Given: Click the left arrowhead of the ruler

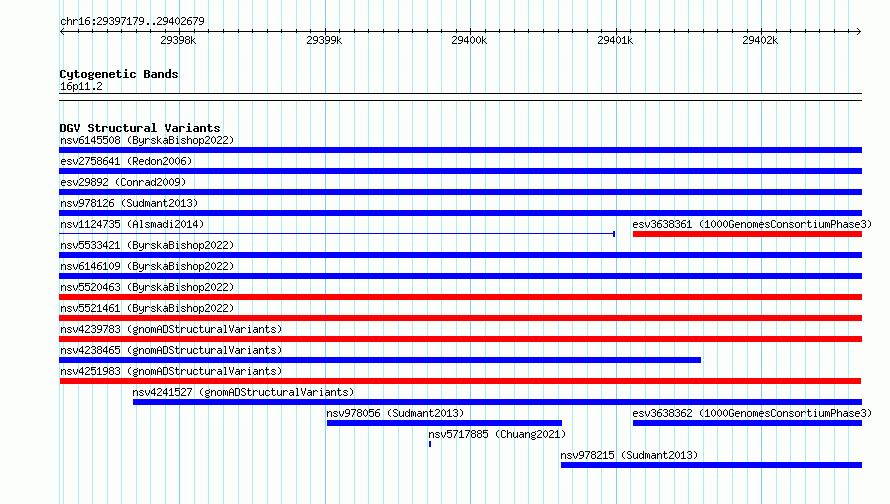Looking at the screenshot, I should click(62, 32).
